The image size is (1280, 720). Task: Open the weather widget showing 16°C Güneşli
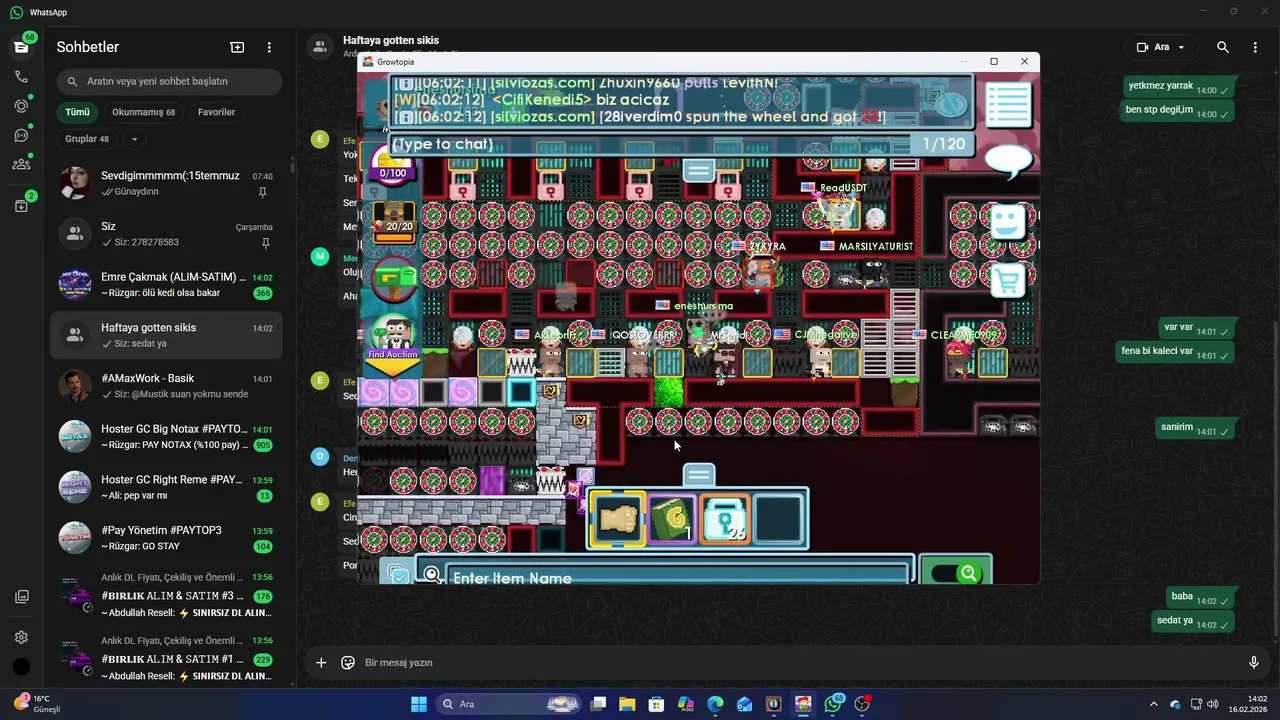[37, 704]
